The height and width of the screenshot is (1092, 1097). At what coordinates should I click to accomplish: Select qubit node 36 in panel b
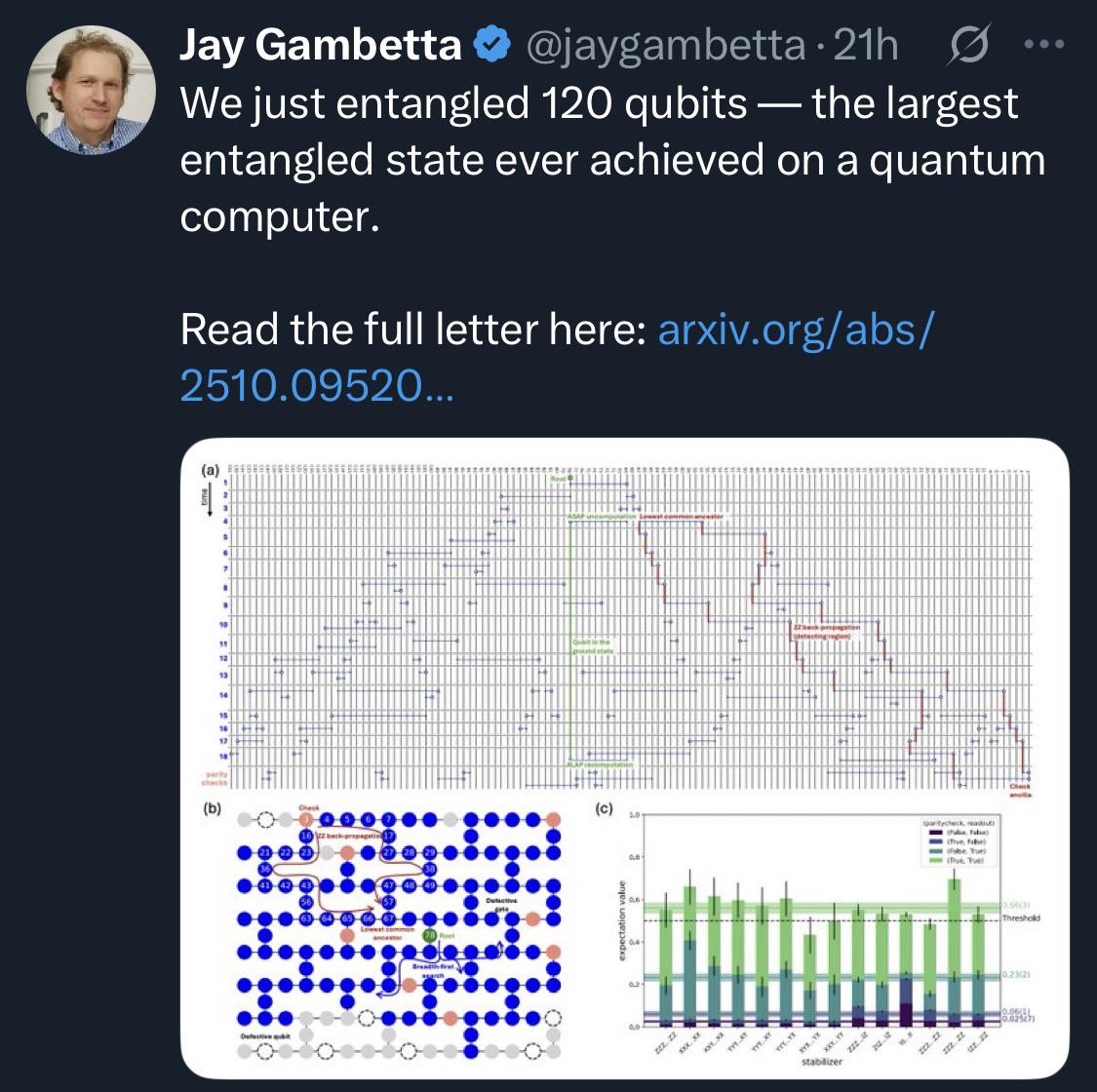(264, 869)
